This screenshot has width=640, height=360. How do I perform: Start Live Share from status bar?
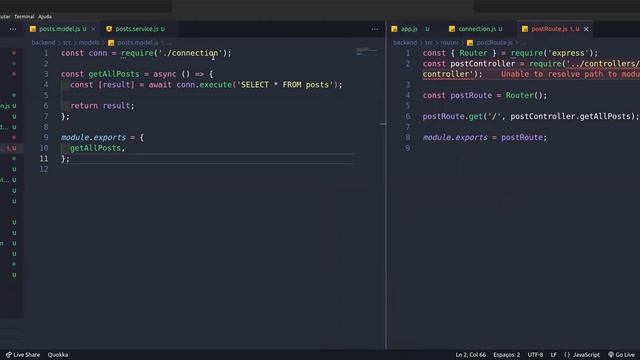(x=23, y=355)
